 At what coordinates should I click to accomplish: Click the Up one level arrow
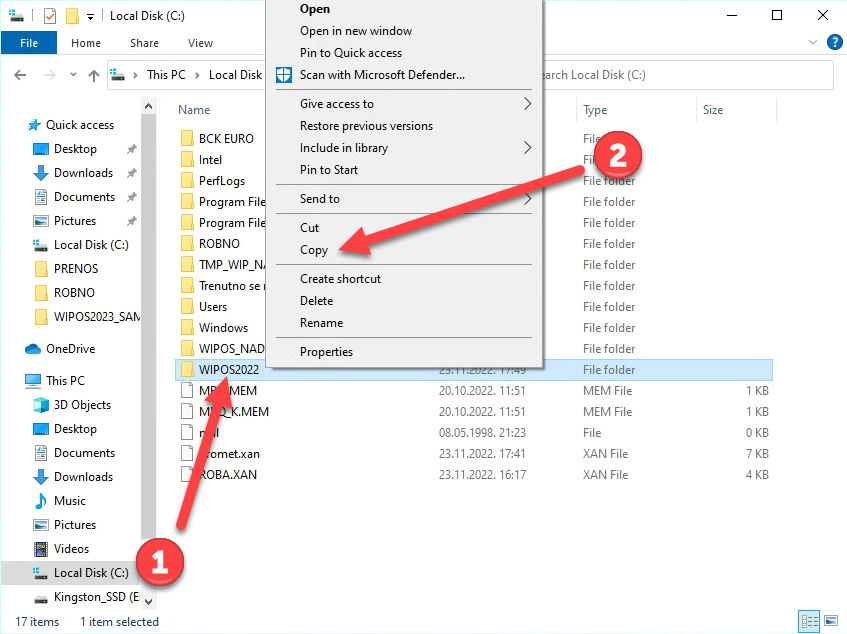click(94, 75)
